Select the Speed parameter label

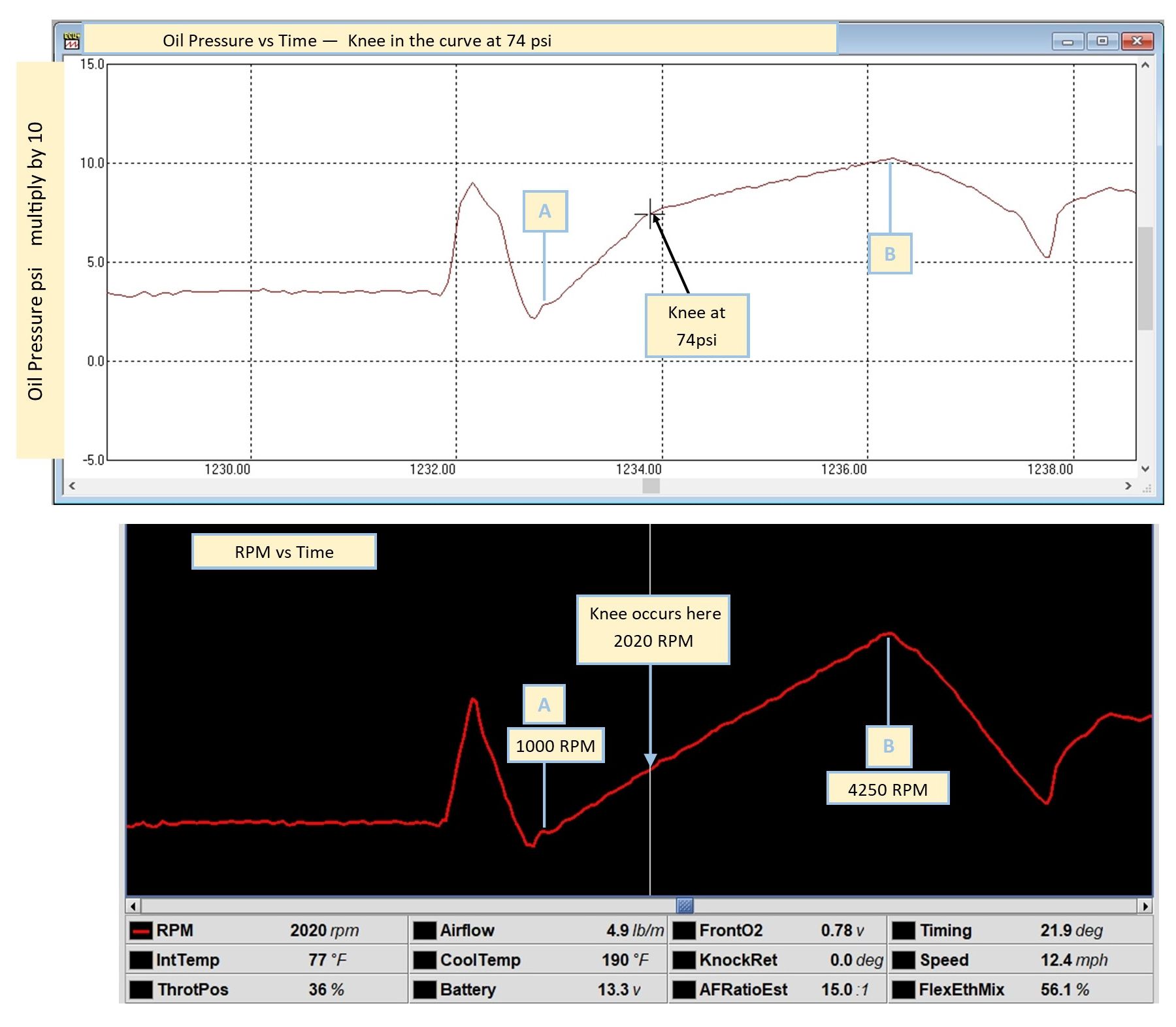[x=944, y=960]
